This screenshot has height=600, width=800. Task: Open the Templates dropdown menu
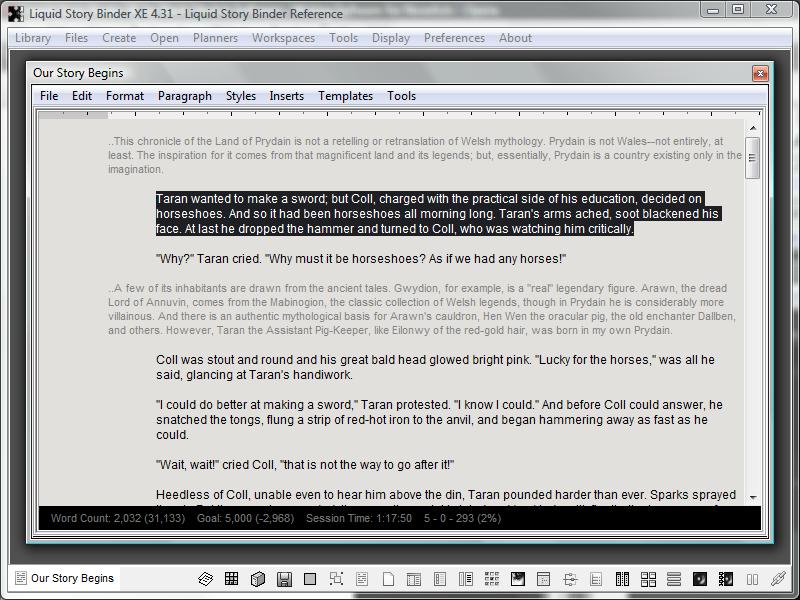click(x=345, y=96)
